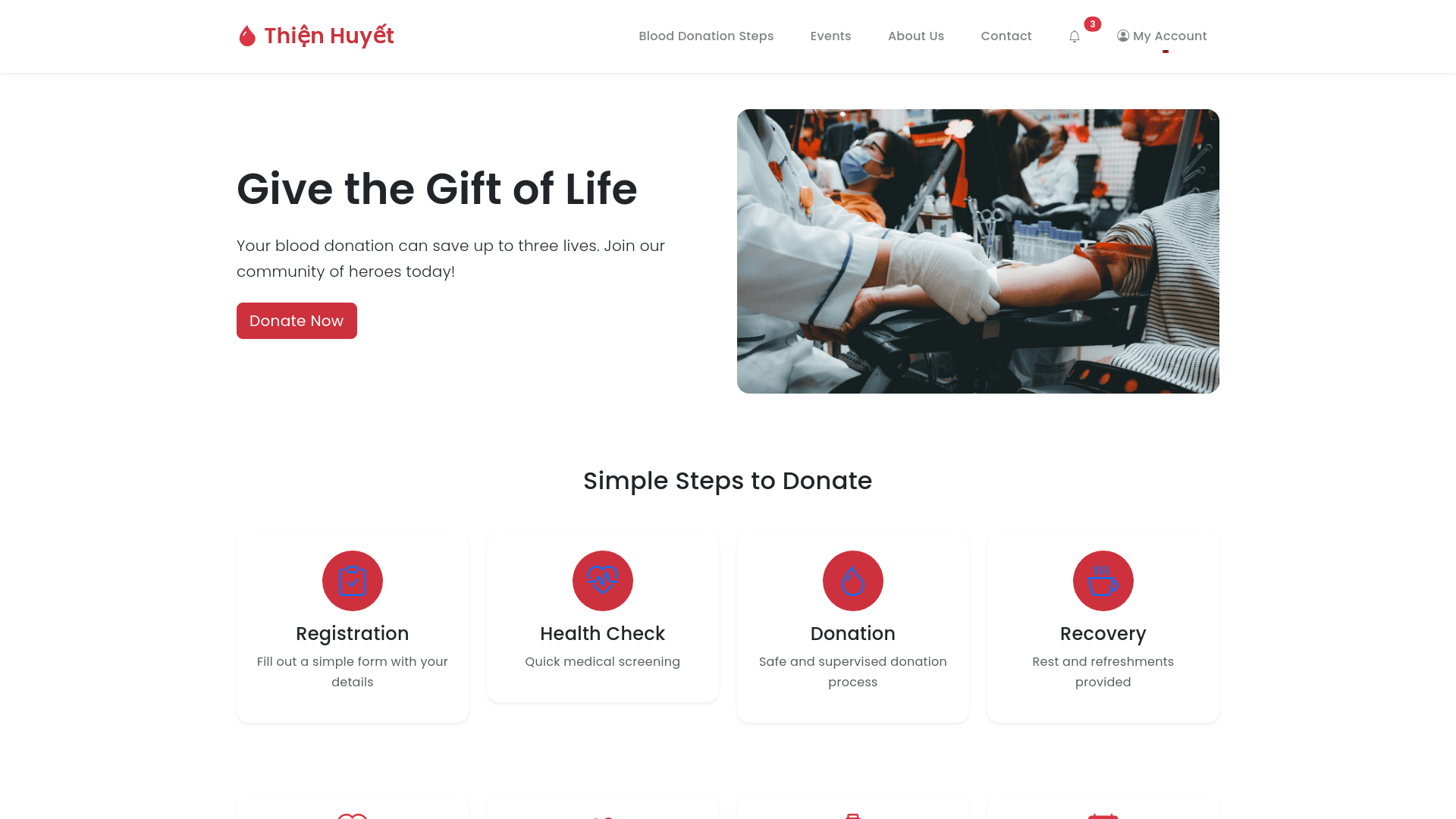Click the Thiện Huyết brand name link

tap(329, 36)
